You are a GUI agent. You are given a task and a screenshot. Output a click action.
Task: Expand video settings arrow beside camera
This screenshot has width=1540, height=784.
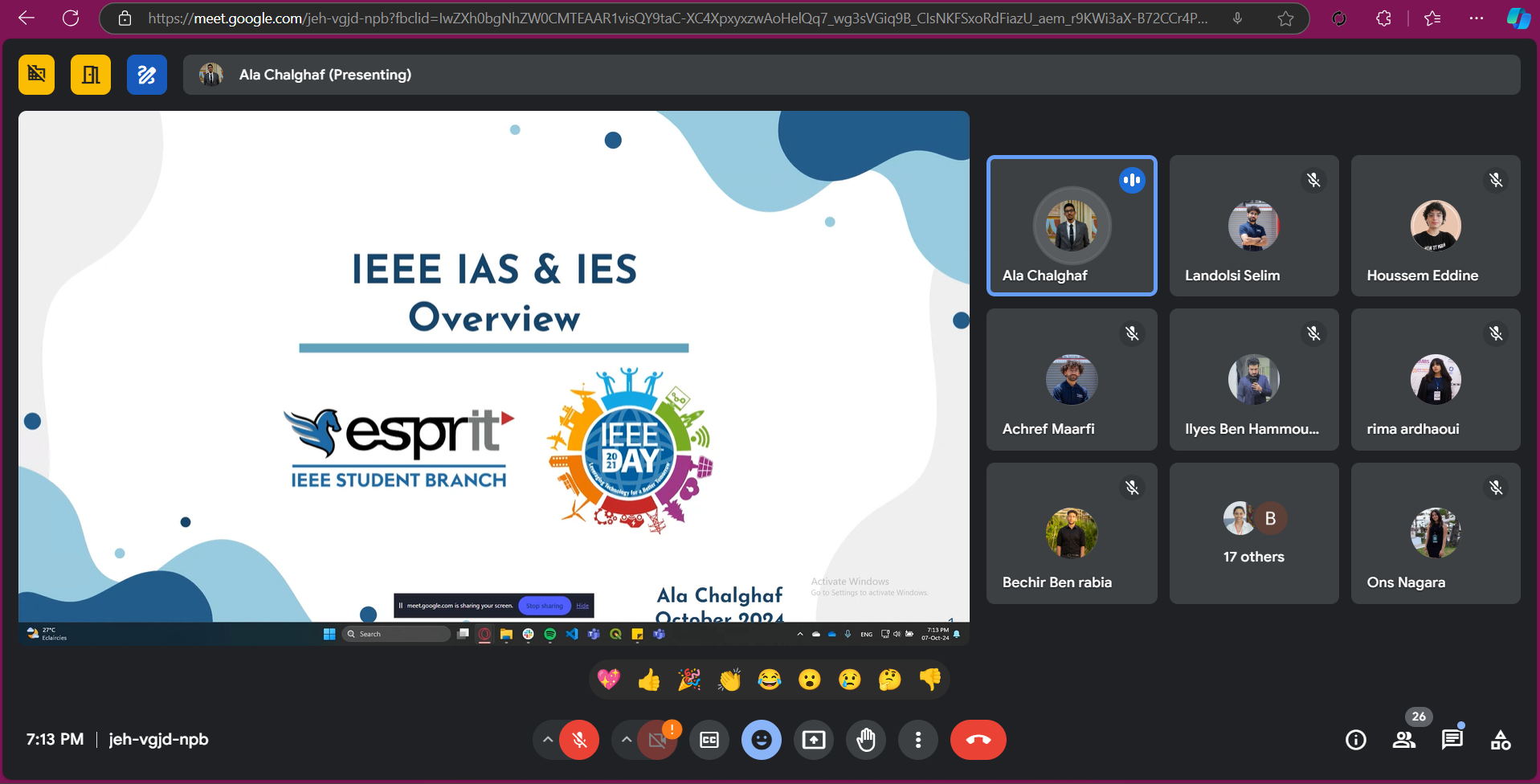(x=626, y=740)
